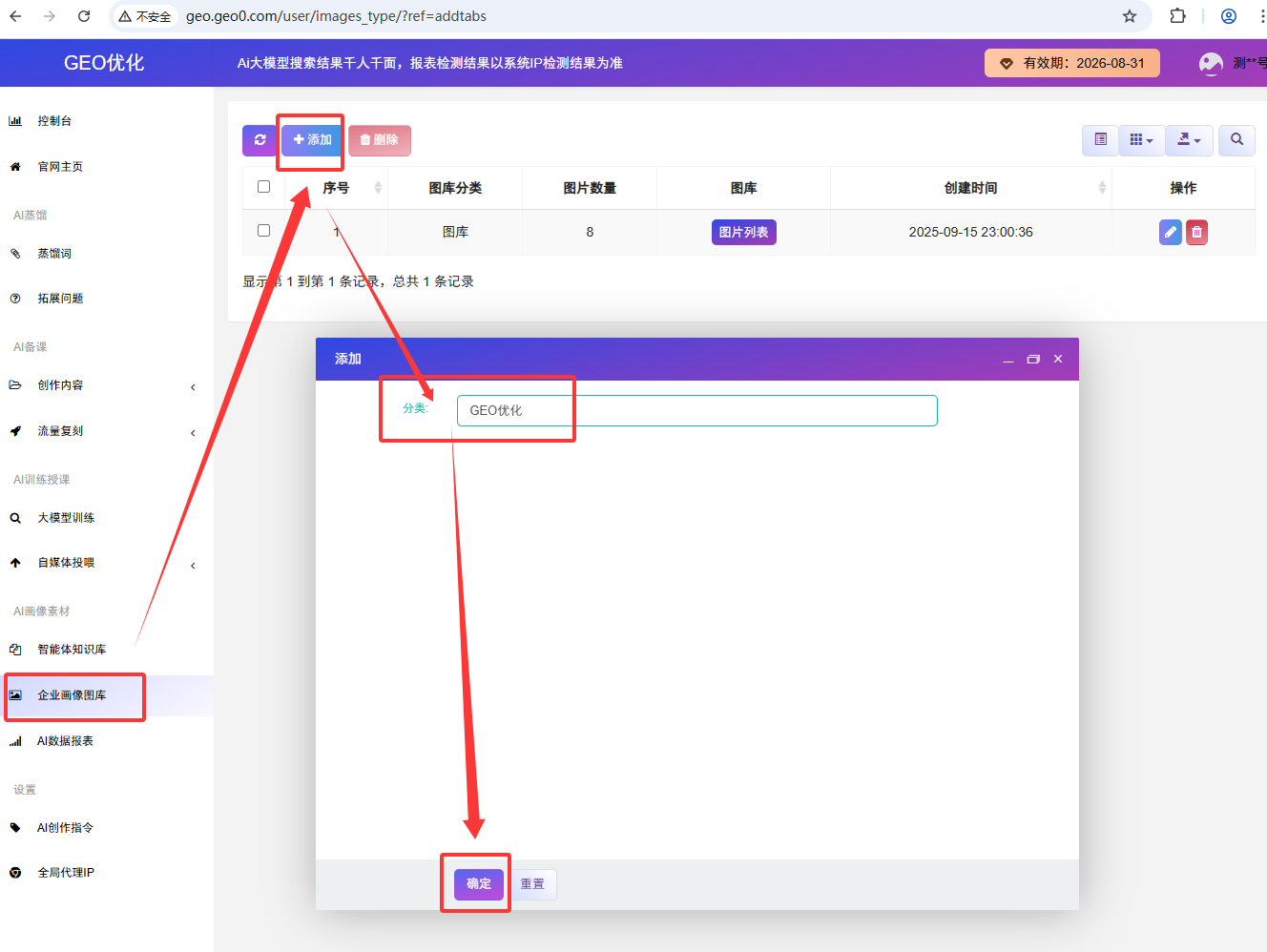Image resolution: width=1267 pixels, height=952 pixels.
Task: Expand the 流量复刻 sidebar menu
Action: 105,431
